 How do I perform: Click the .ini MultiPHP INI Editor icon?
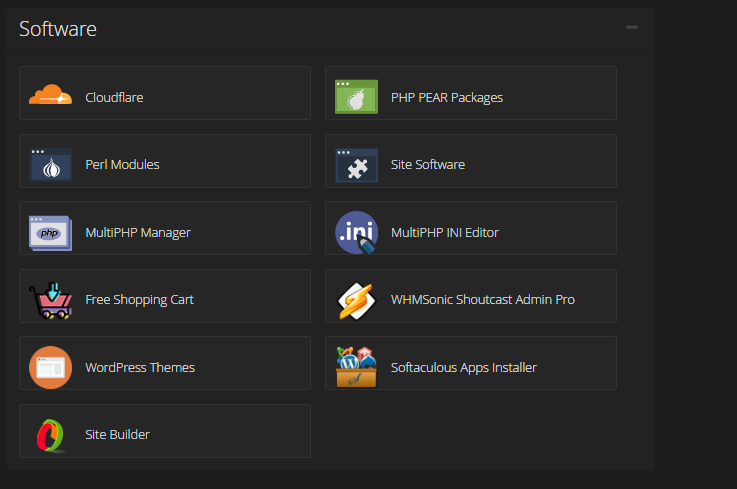356,232
